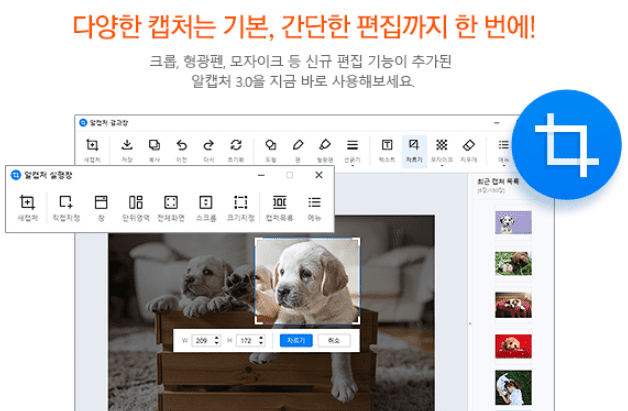628x411 pixels.
Task: Select the 텍스트 text tool
Action: (x=387, y=150)
